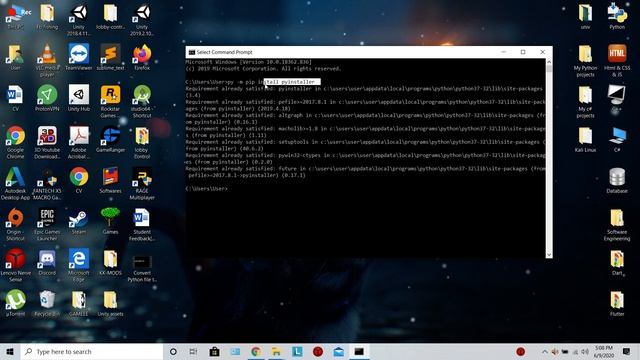The height and width of the screenshot is (360, 640).
Task: Launch TeamViewer from the desktop
Action: [x=78, y=57]
